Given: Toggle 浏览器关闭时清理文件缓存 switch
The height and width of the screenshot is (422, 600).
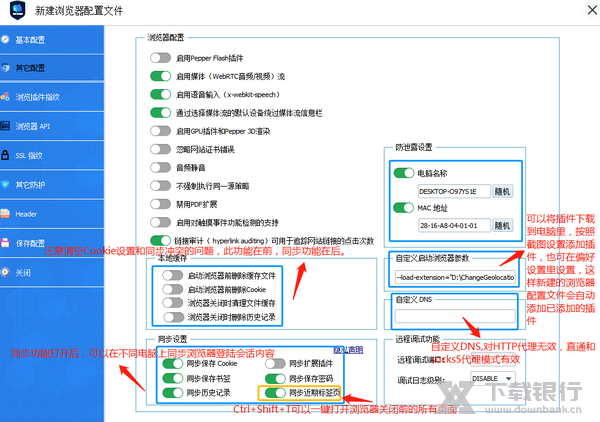Looking at the screenshot, I should click(173, 303).
